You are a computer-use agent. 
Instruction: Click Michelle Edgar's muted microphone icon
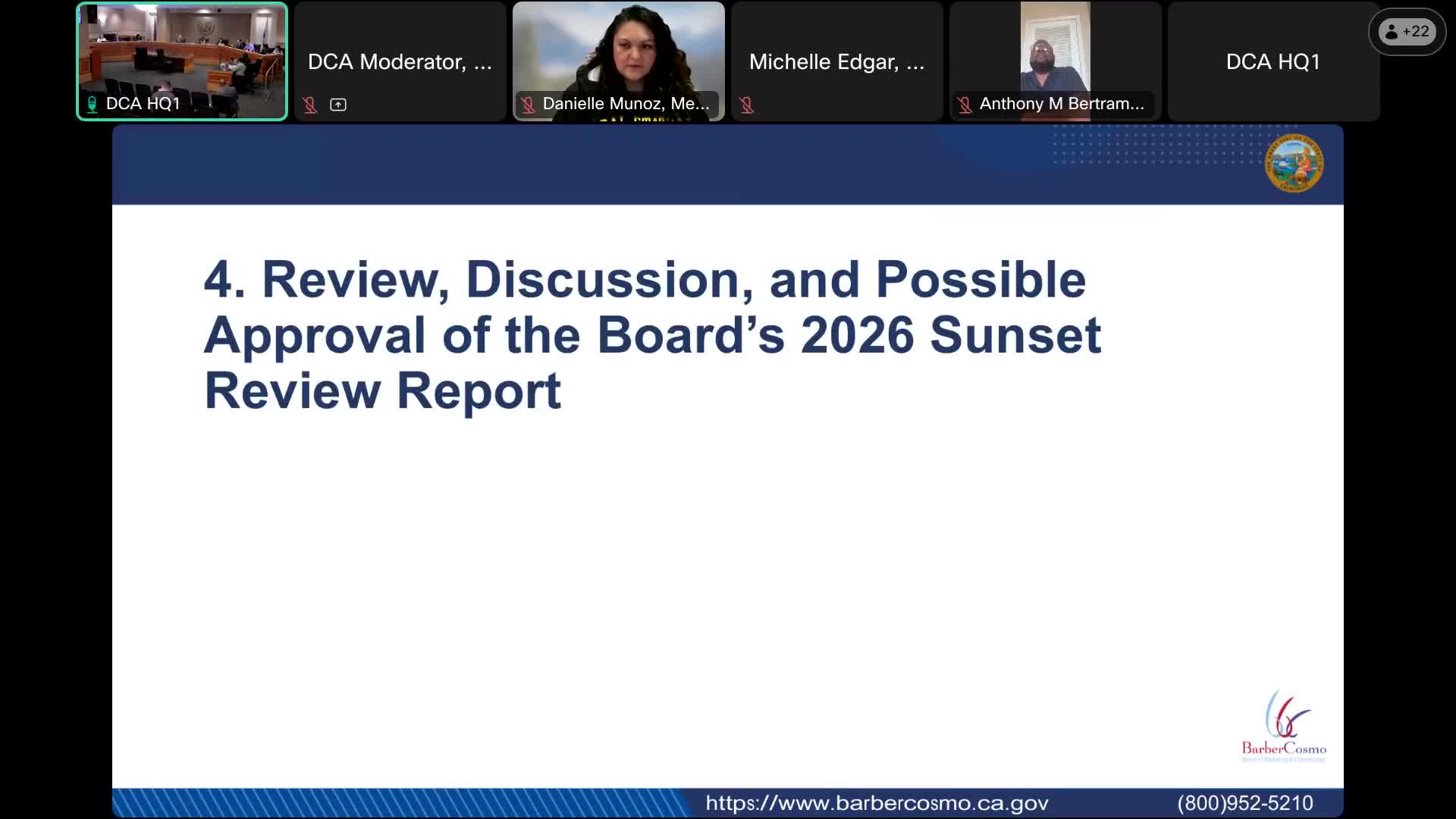click(x=746, y=105)
